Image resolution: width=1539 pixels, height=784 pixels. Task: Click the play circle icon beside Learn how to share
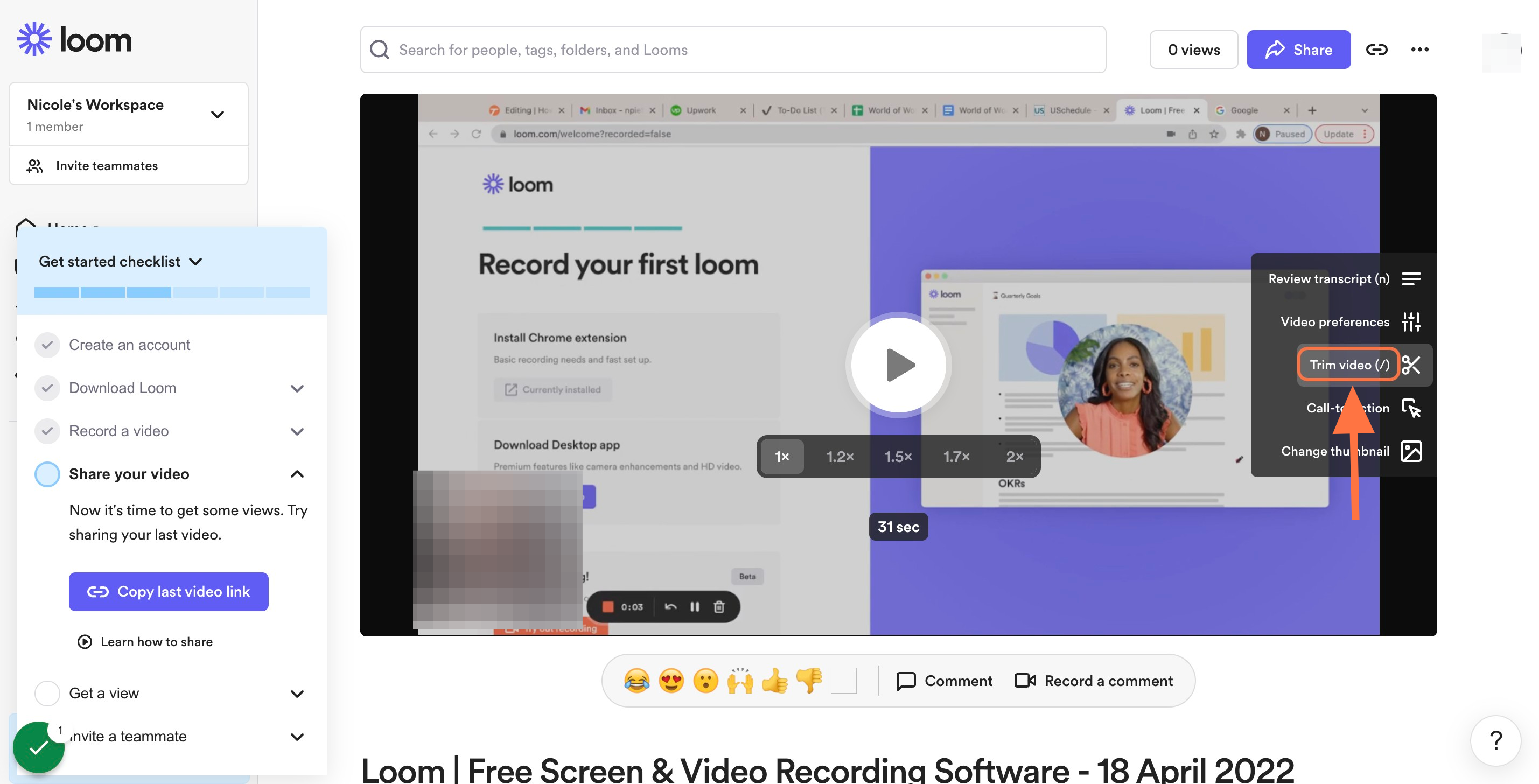(x=85, y=642)
